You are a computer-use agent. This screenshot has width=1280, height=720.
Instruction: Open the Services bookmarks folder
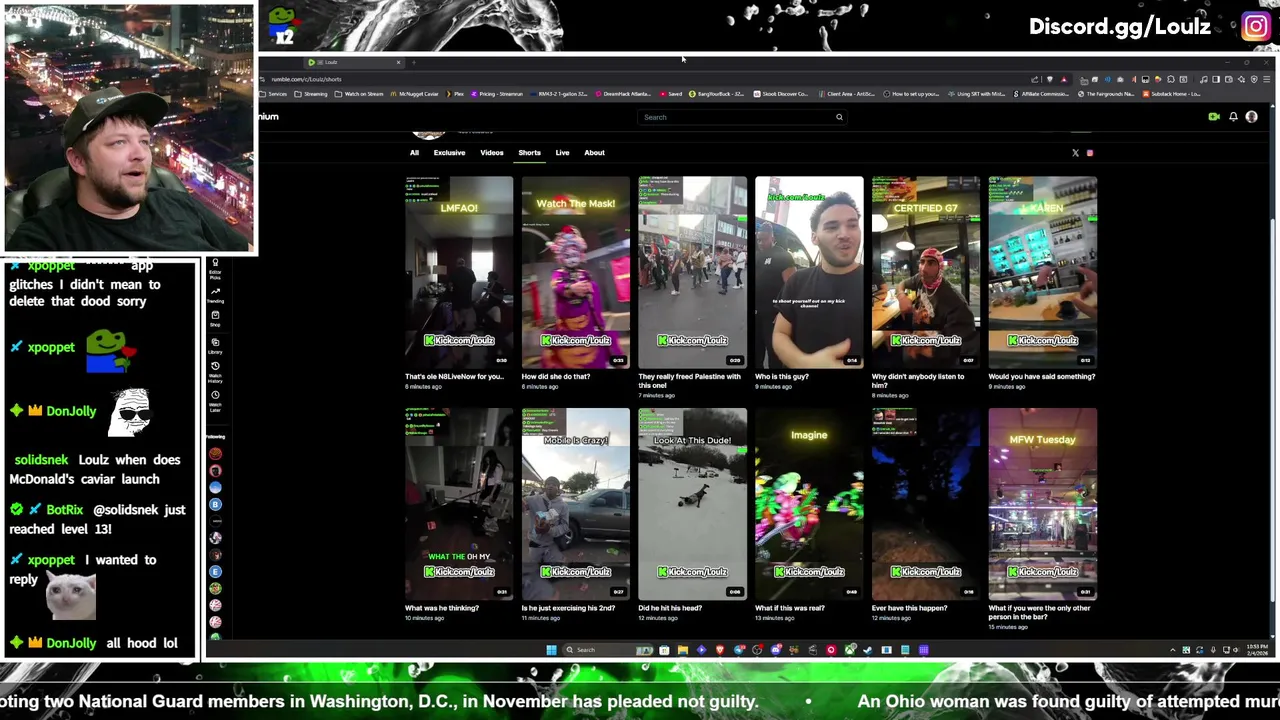pyautogui.click(x=274, y=94)
